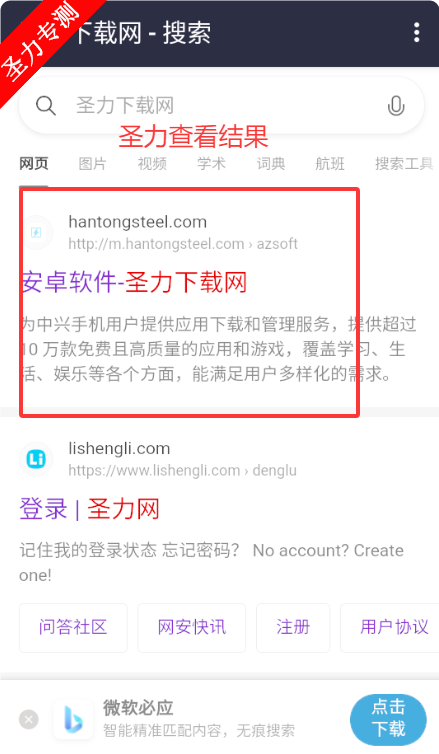Image resolution: width=439 pixels, height=754 pixels.
Task: Switch to the 视频 tab
Action: 152,164
